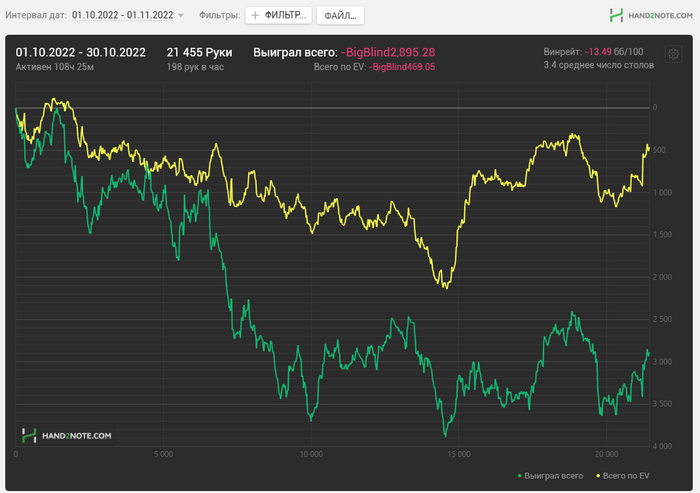
Task: Click the EV total value -BigBlind469.05
Action: click(402, 67)
